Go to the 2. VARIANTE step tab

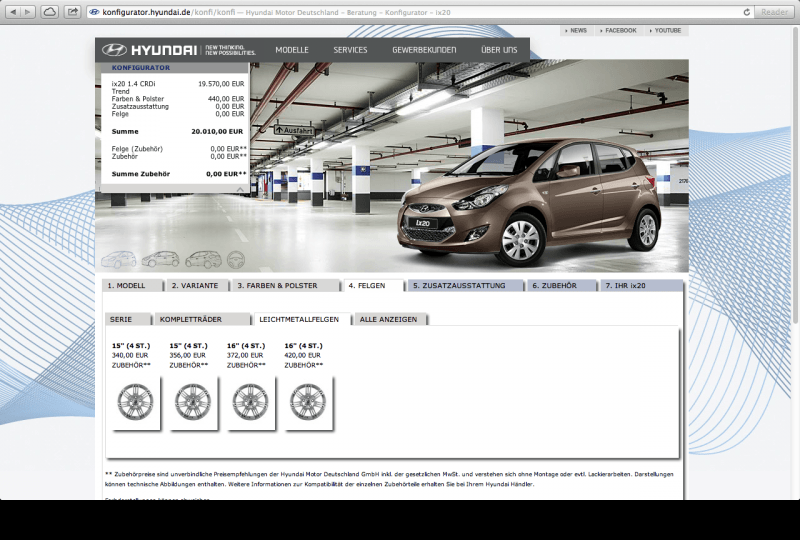[x=198, y=285]
